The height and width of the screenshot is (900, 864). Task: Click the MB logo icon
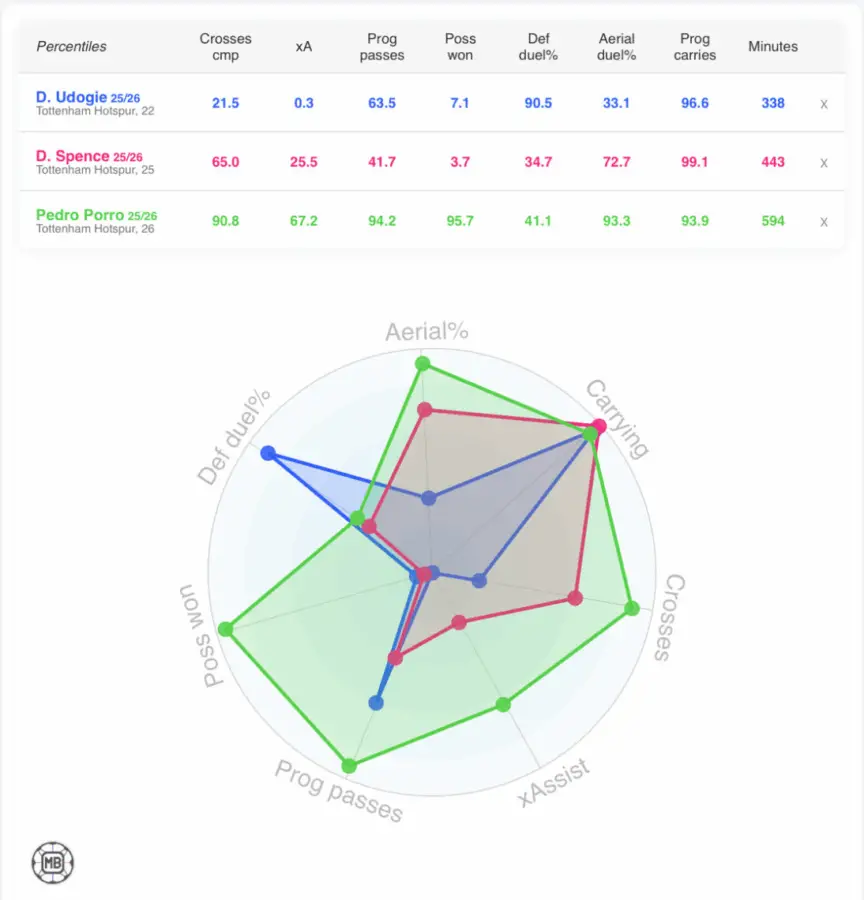[52, 861]
